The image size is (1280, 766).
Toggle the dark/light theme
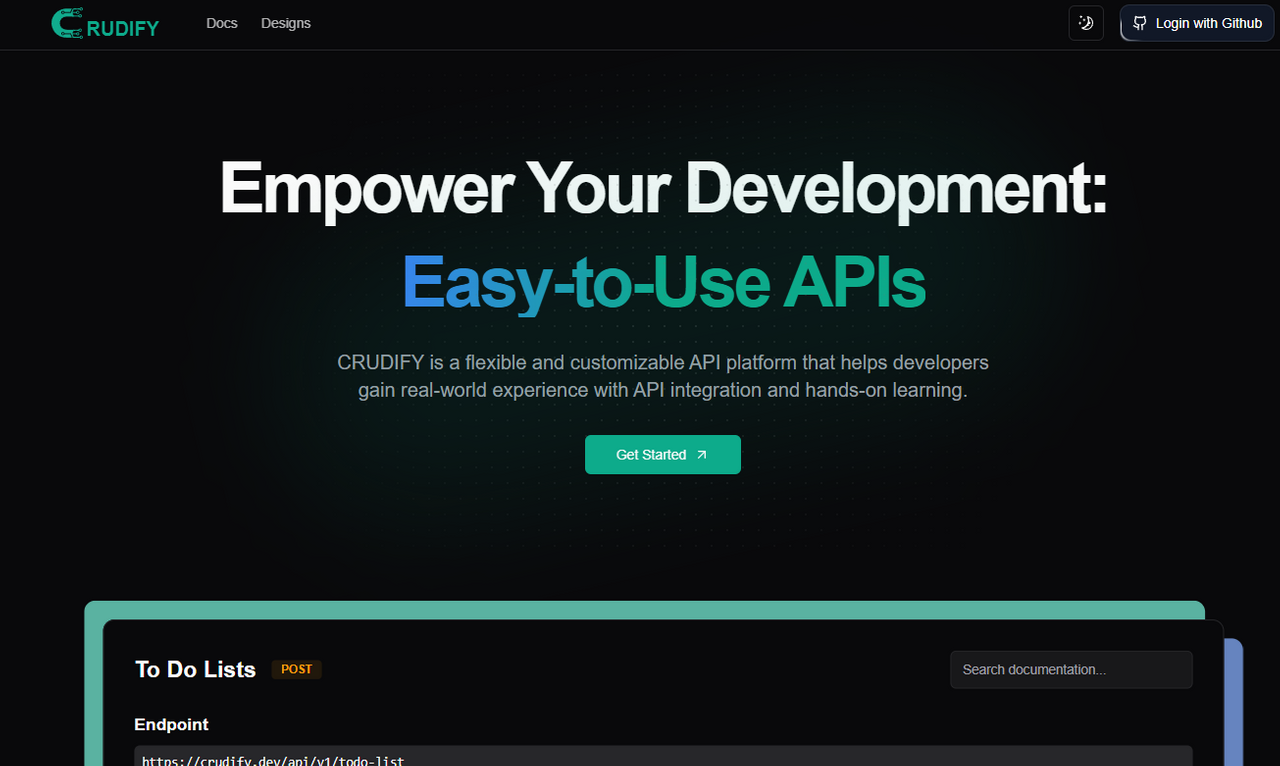tap(1086, 23)
